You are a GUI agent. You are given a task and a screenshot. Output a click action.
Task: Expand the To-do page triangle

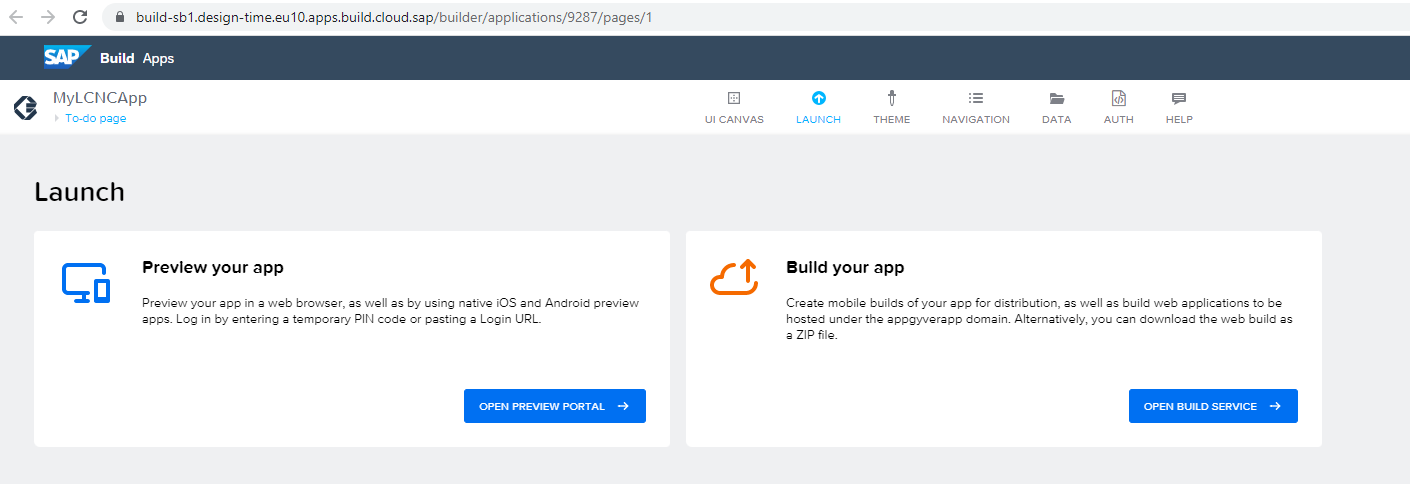pyautogui.click(x=57, y=118)
